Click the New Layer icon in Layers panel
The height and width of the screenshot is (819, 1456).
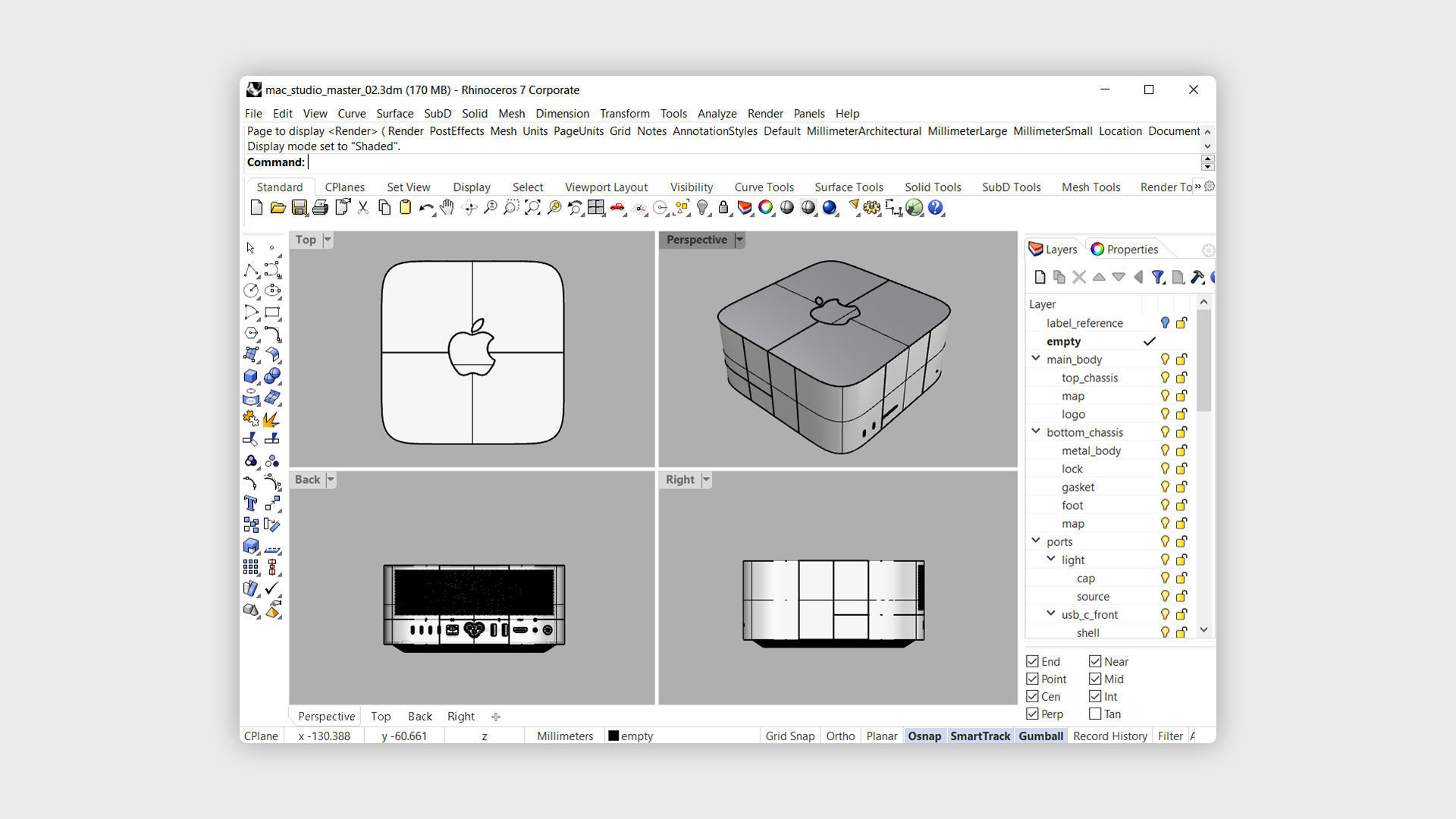pyautogui.click(x=1040, y=278)
